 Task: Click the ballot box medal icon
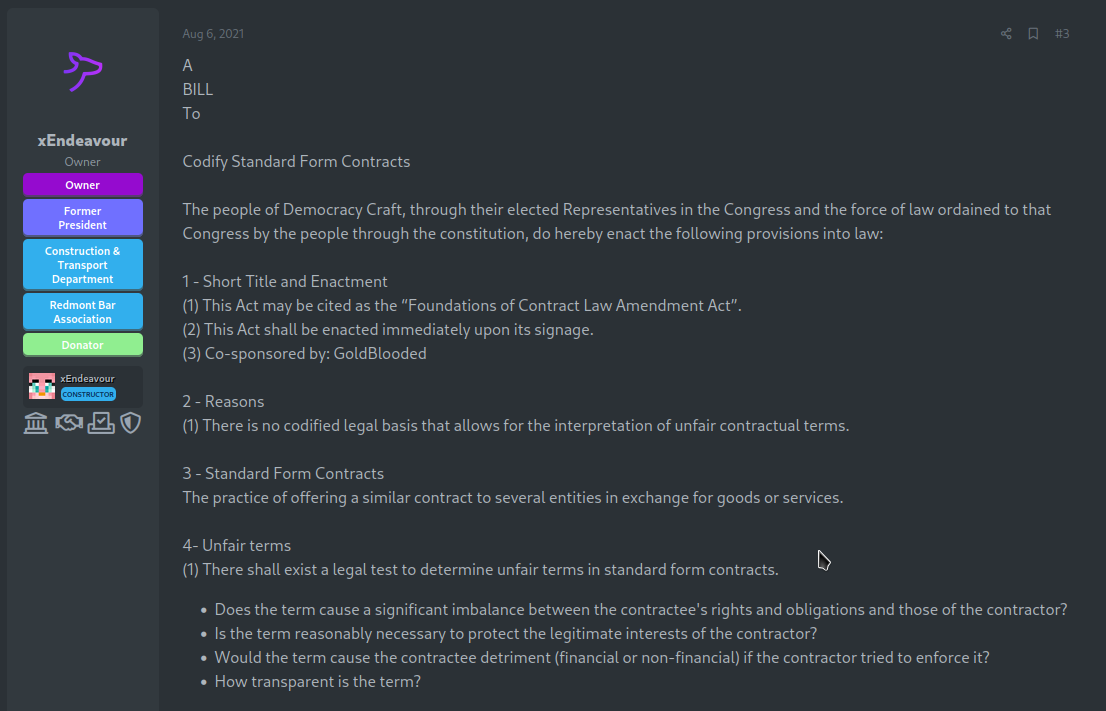pyautogui.click(x=101, y=423)
